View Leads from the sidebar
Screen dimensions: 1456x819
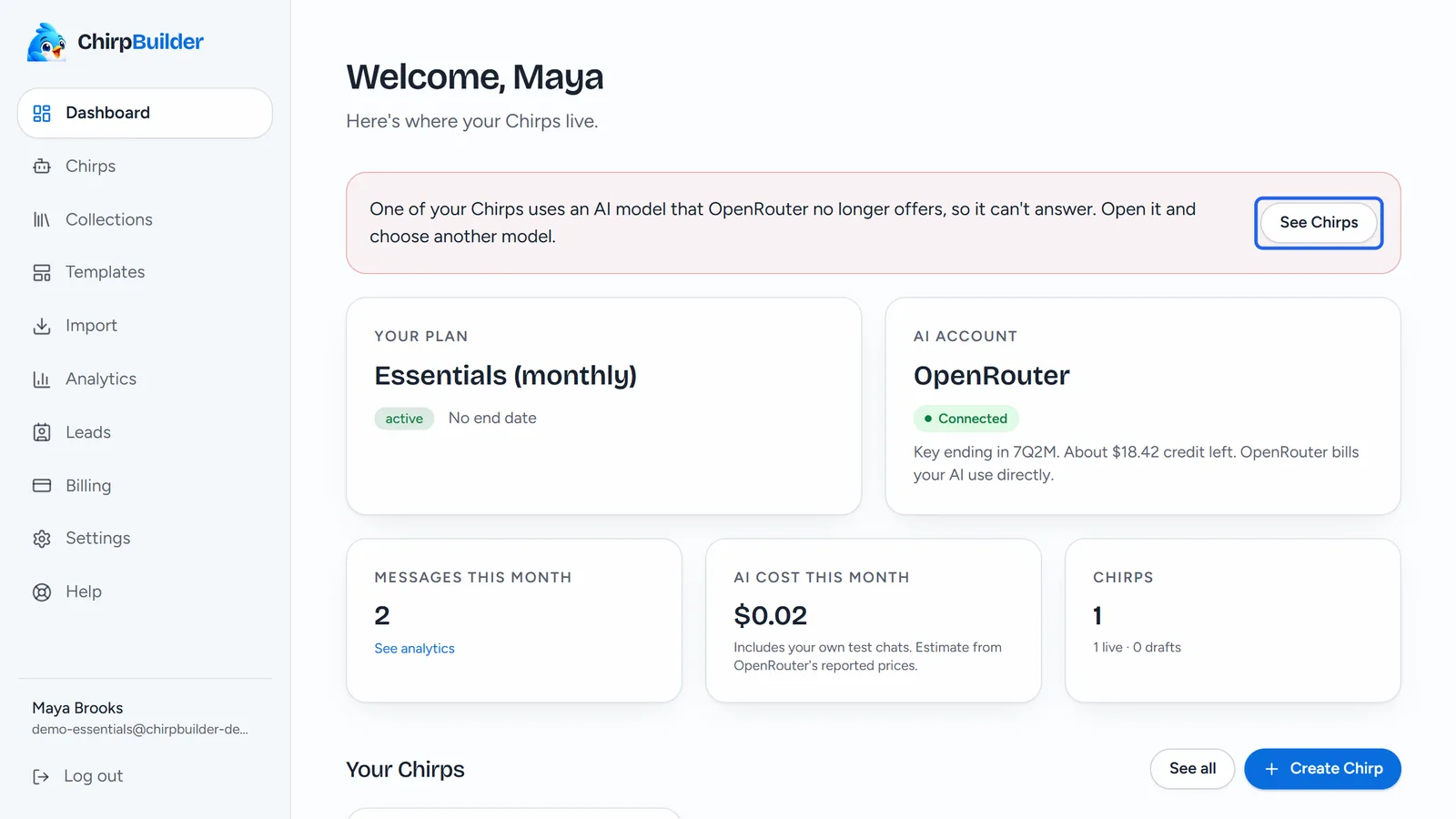pyautogui.click(x=145, y=432)
